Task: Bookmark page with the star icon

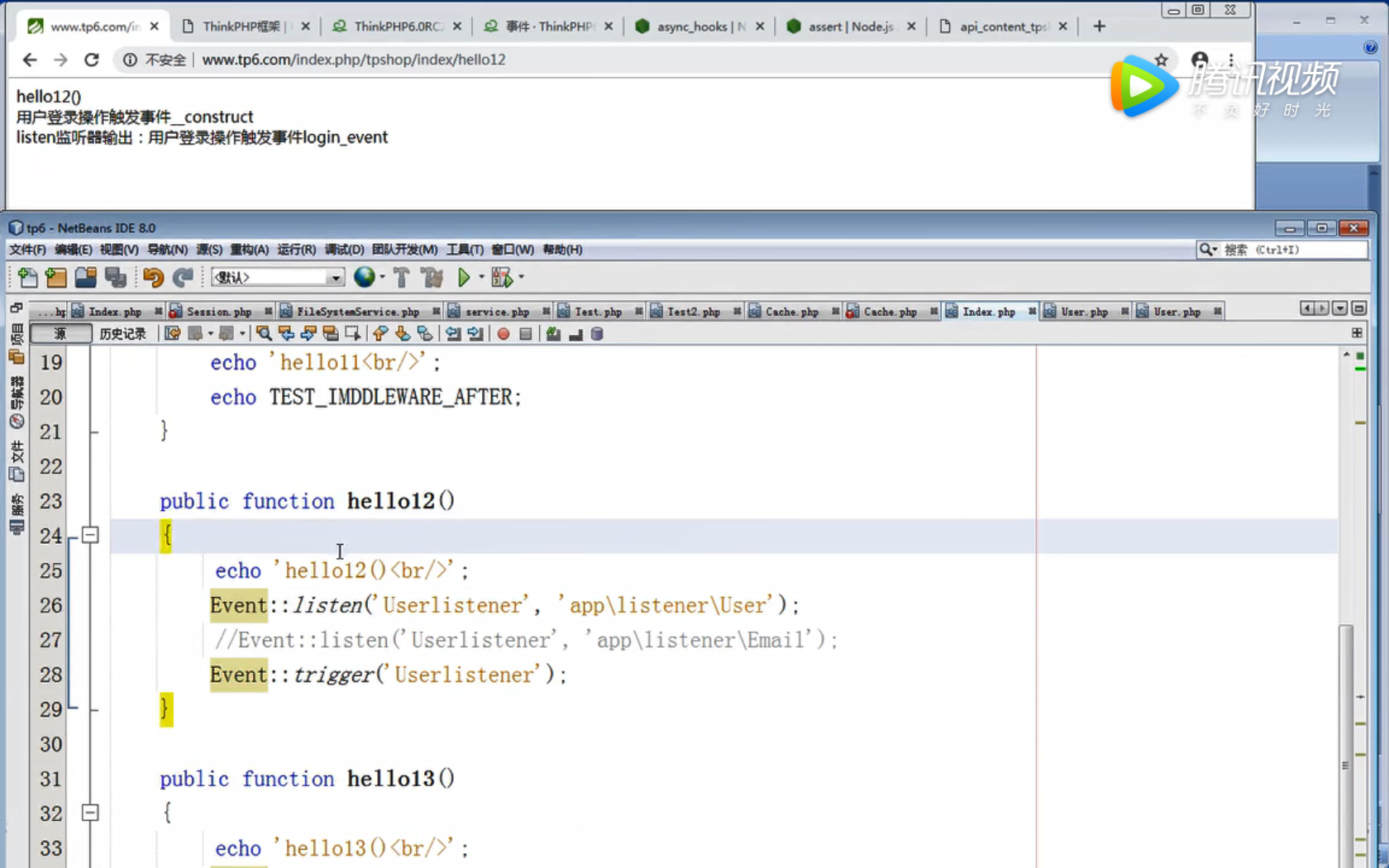Action: click(x=1162, y=60)
